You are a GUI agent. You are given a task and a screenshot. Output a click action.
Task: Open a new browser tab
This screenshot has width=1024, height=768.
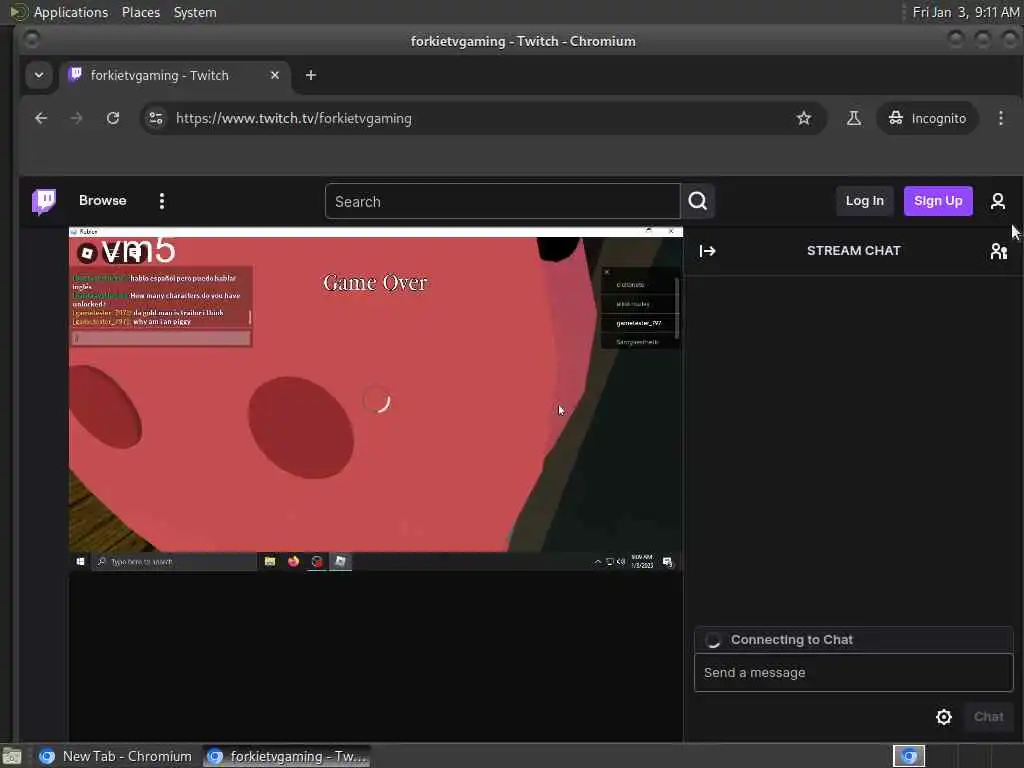tap(311, 75)
